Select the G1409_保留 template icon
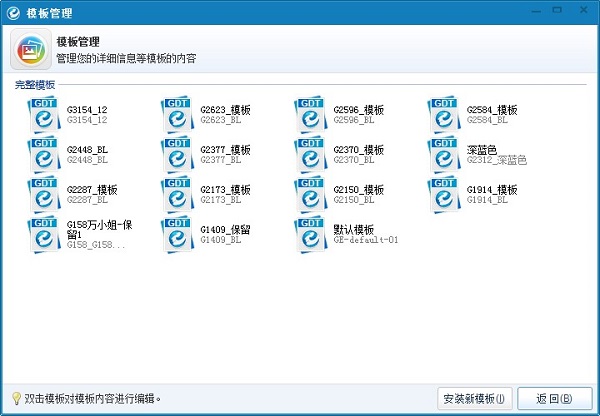Screen dimensions: 600x416 click(x=177, y=235)
